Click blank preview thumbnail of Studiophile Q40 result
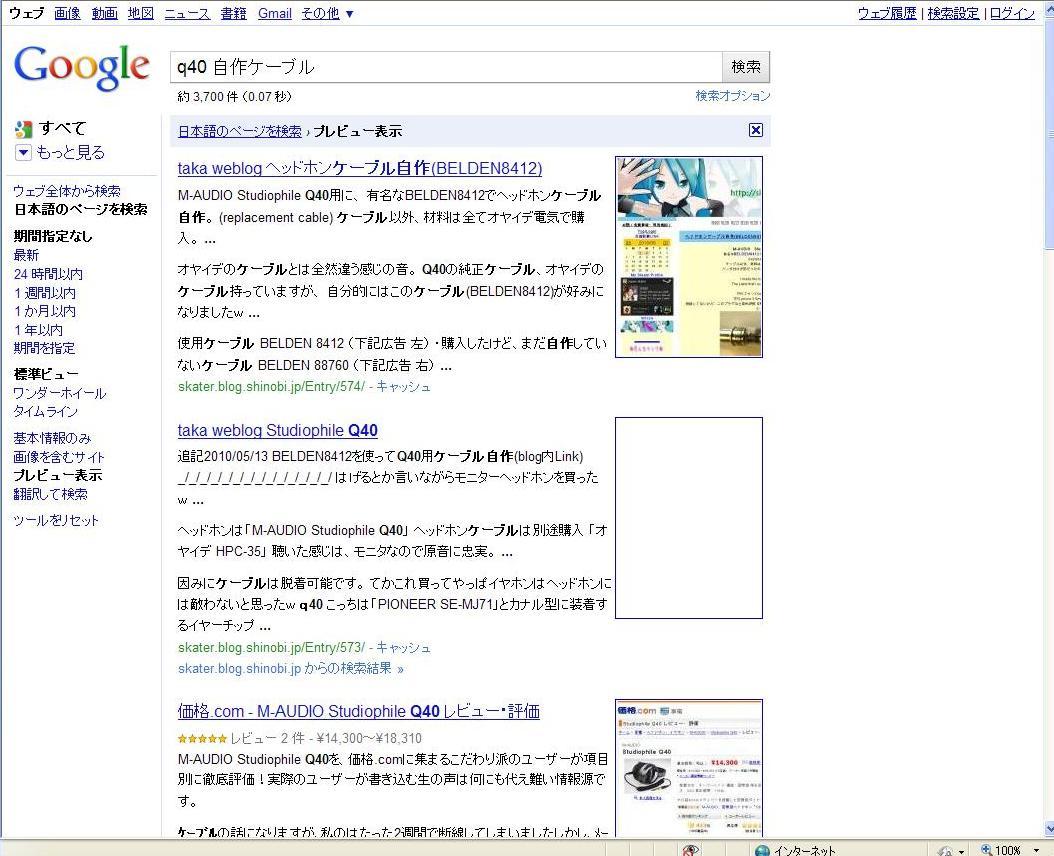 pyautogui.click(x=689, y=518)
